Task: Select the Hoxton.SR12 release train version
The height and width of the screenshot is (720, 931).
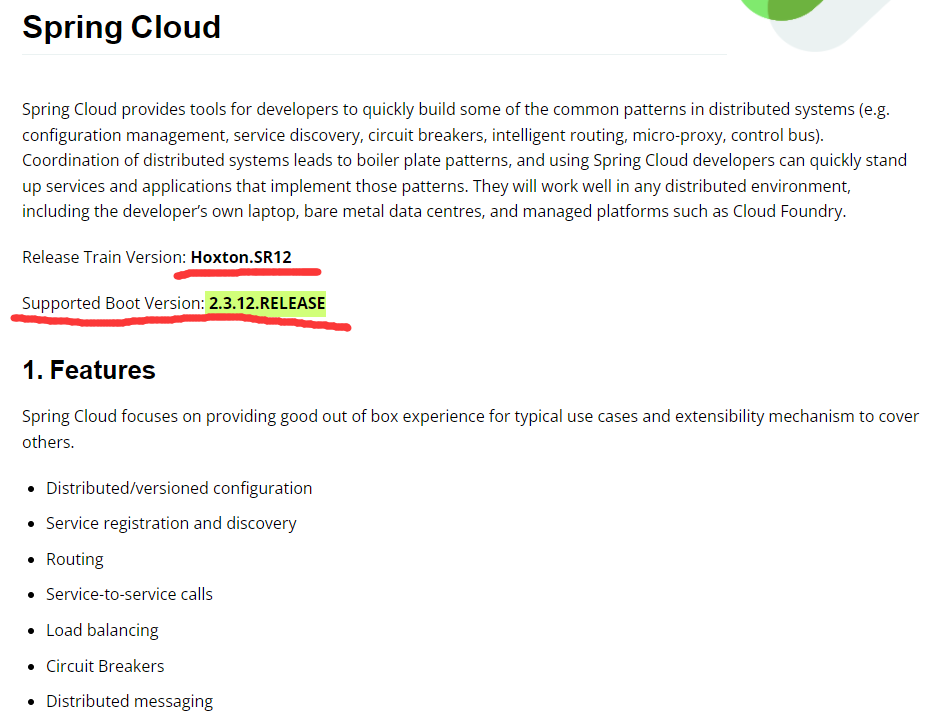Action: tap(241, 257)
